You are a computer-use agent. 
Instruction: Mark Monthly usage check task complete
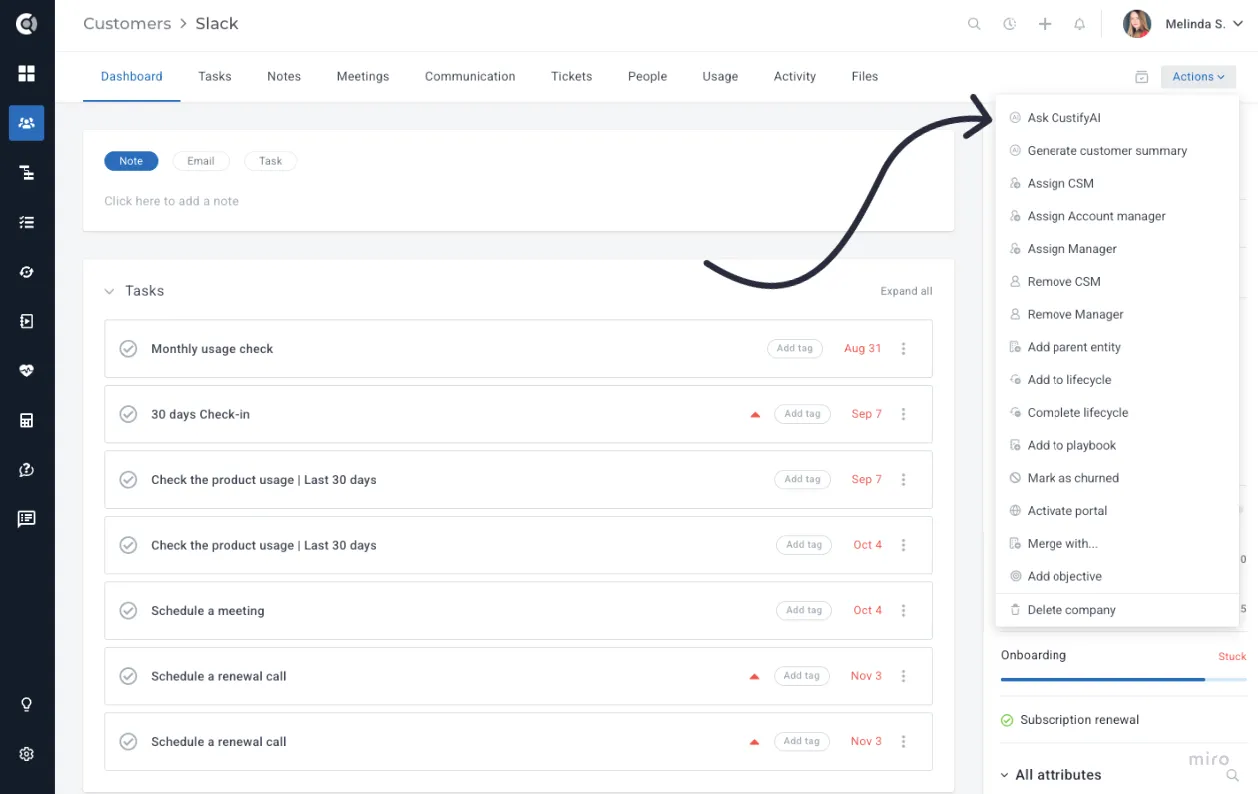pyautogui.click(x=128, y=349)
